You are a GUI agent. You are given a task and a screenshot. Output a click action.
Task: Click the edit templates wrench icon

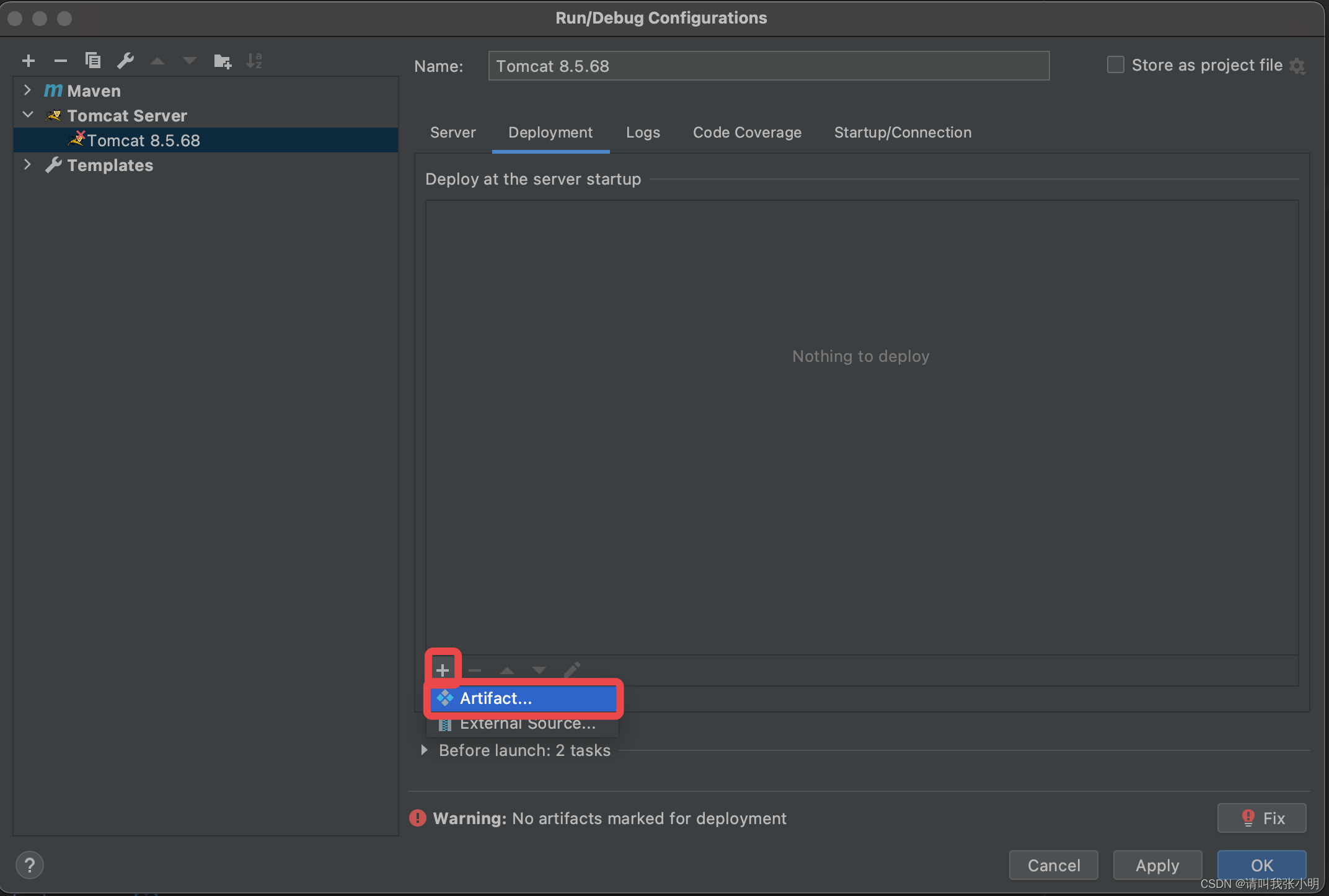125,61
